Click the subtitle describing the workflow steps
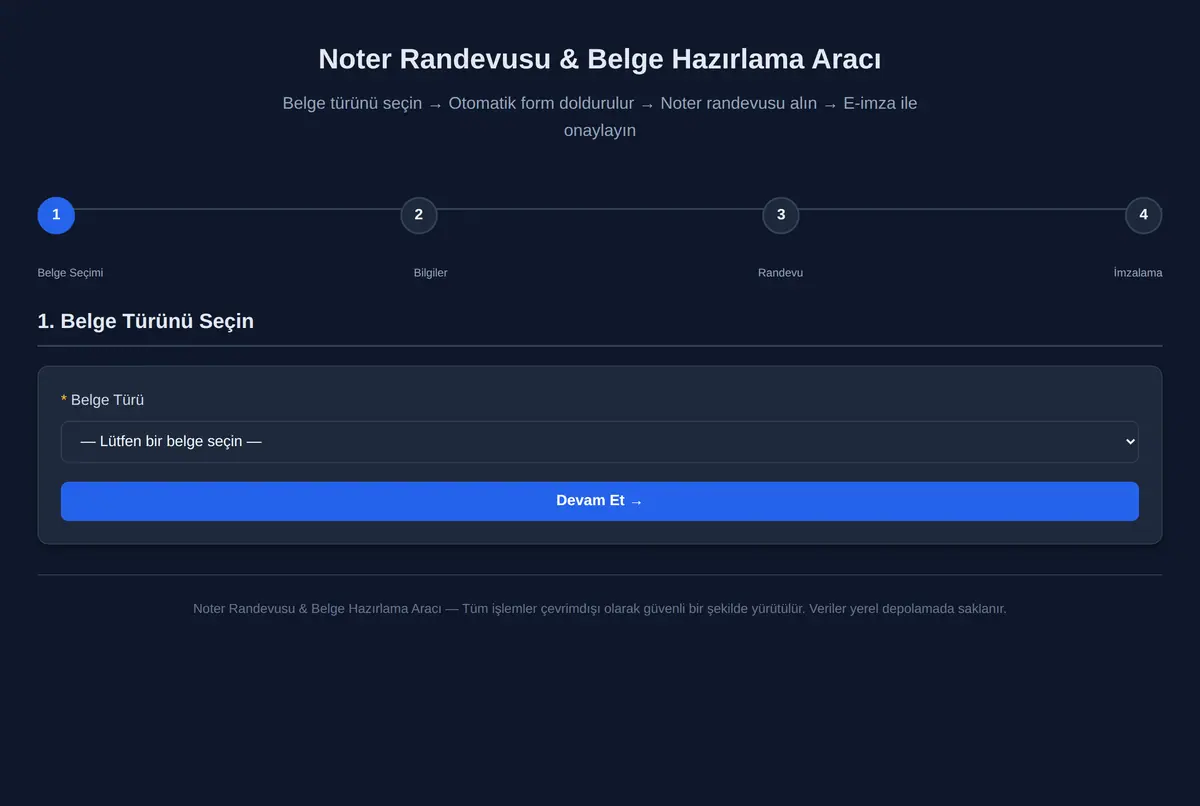The width and height of the screenshot is (1200, 806). tap(599, 117)
